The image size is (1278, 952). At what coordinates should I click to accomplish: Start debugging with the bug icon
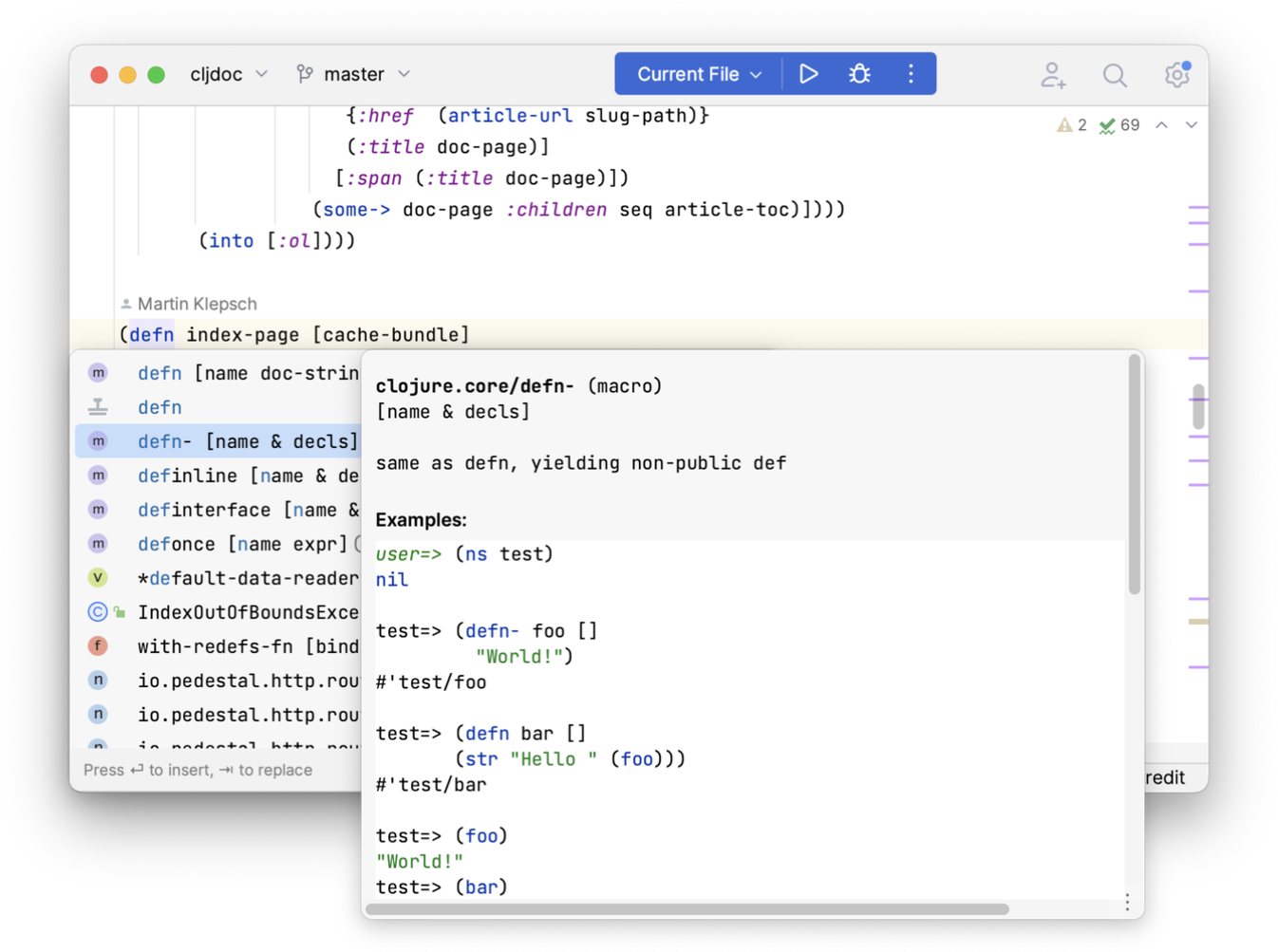(x=859, y=74)
